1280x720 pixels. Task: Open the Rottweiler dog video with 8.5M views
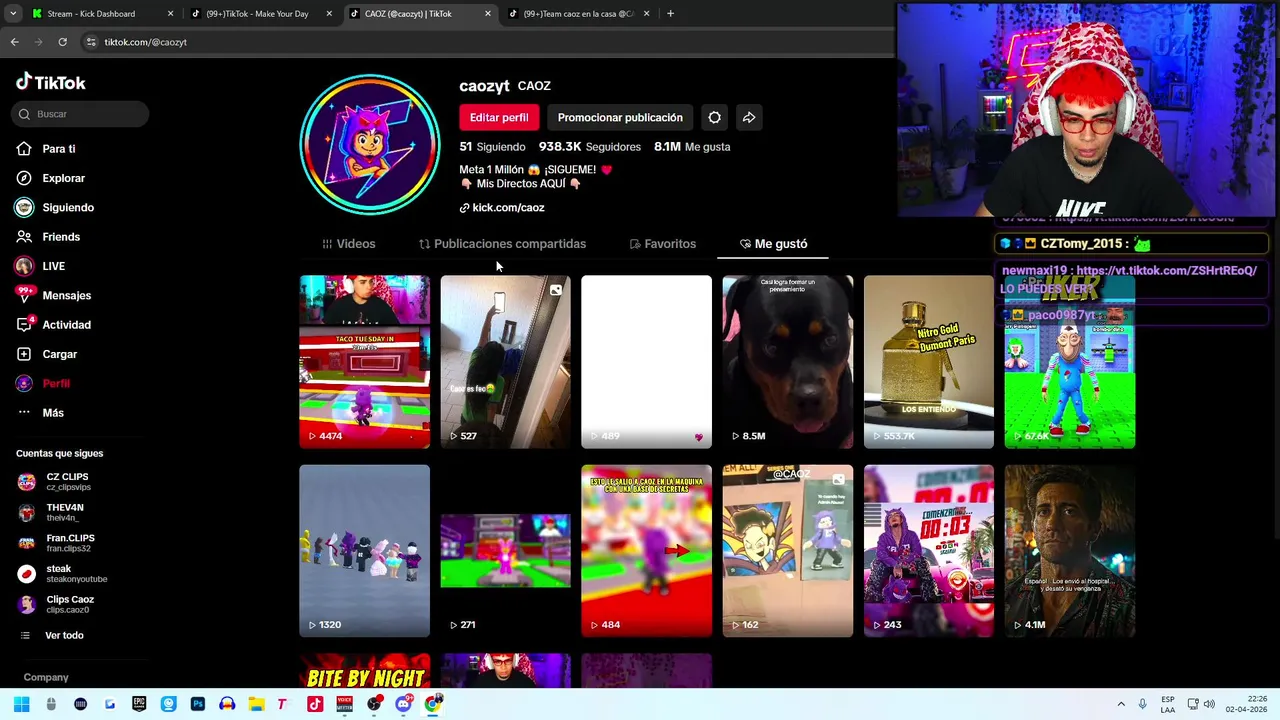point(788,362)
